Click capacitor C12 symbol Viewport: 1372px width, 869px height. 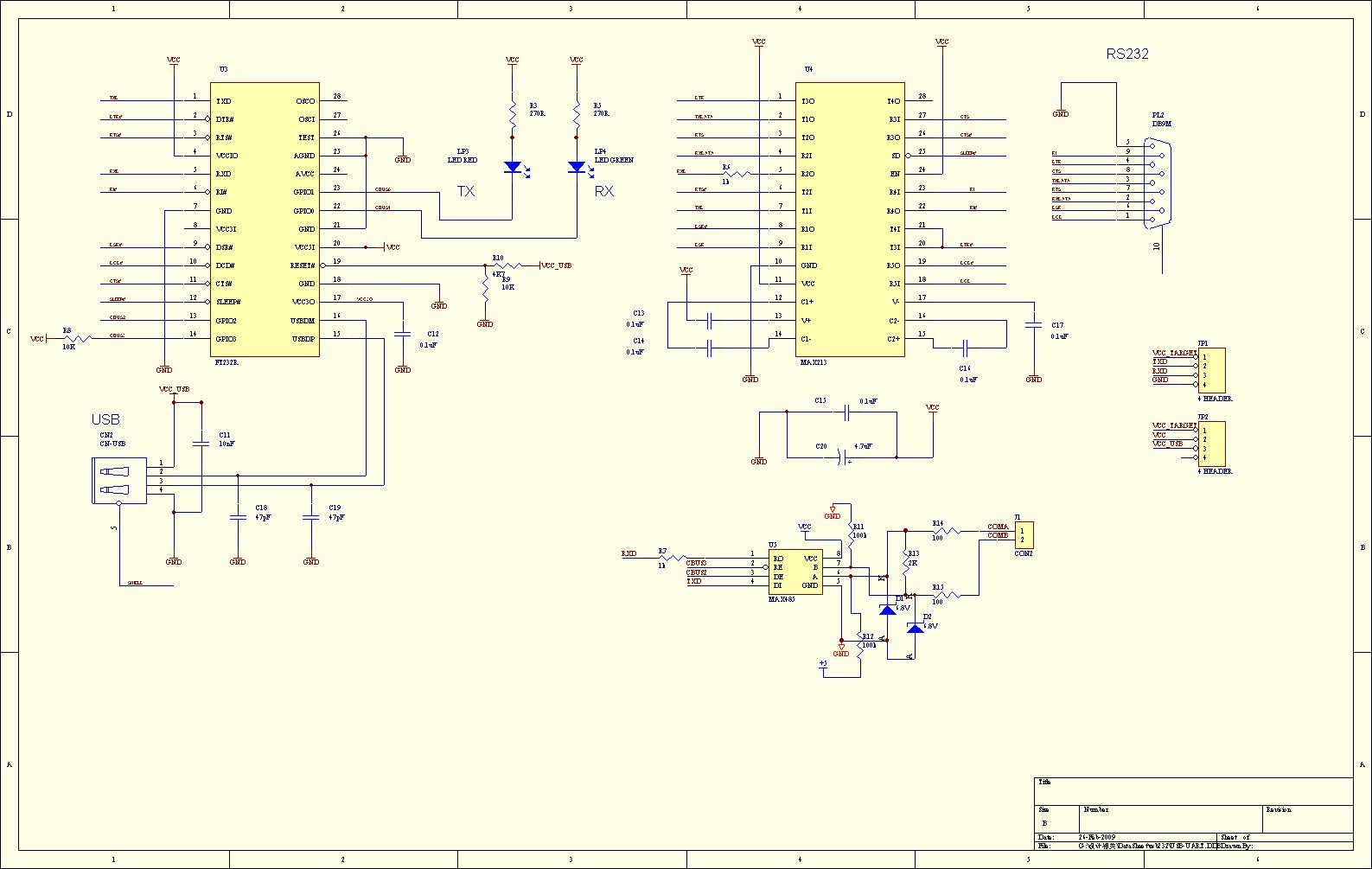tap(403, 333)
